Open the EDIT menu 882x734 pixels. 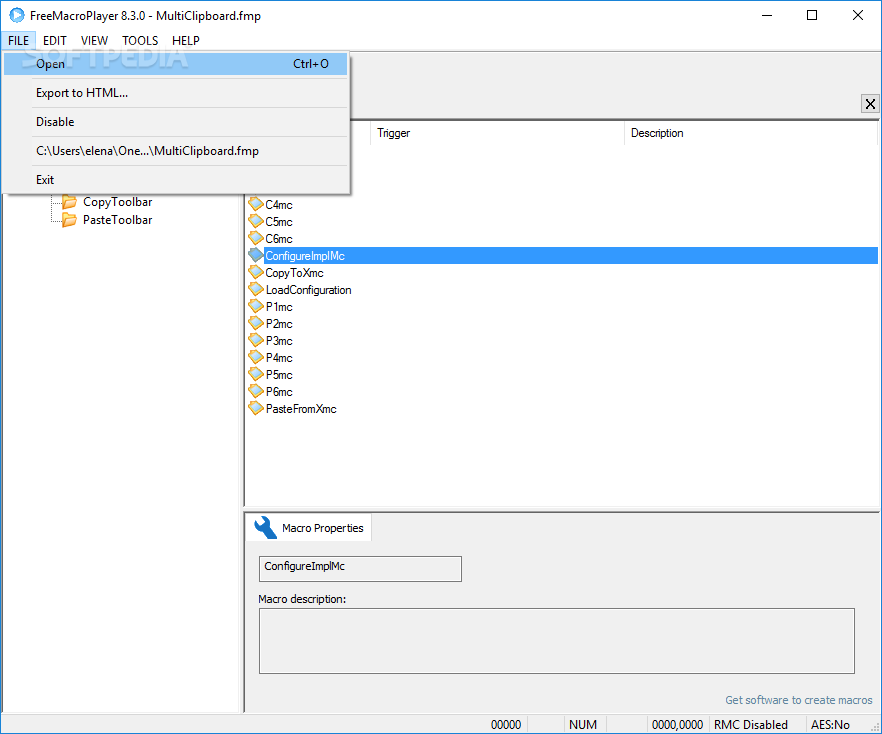(x=55, y=40)
